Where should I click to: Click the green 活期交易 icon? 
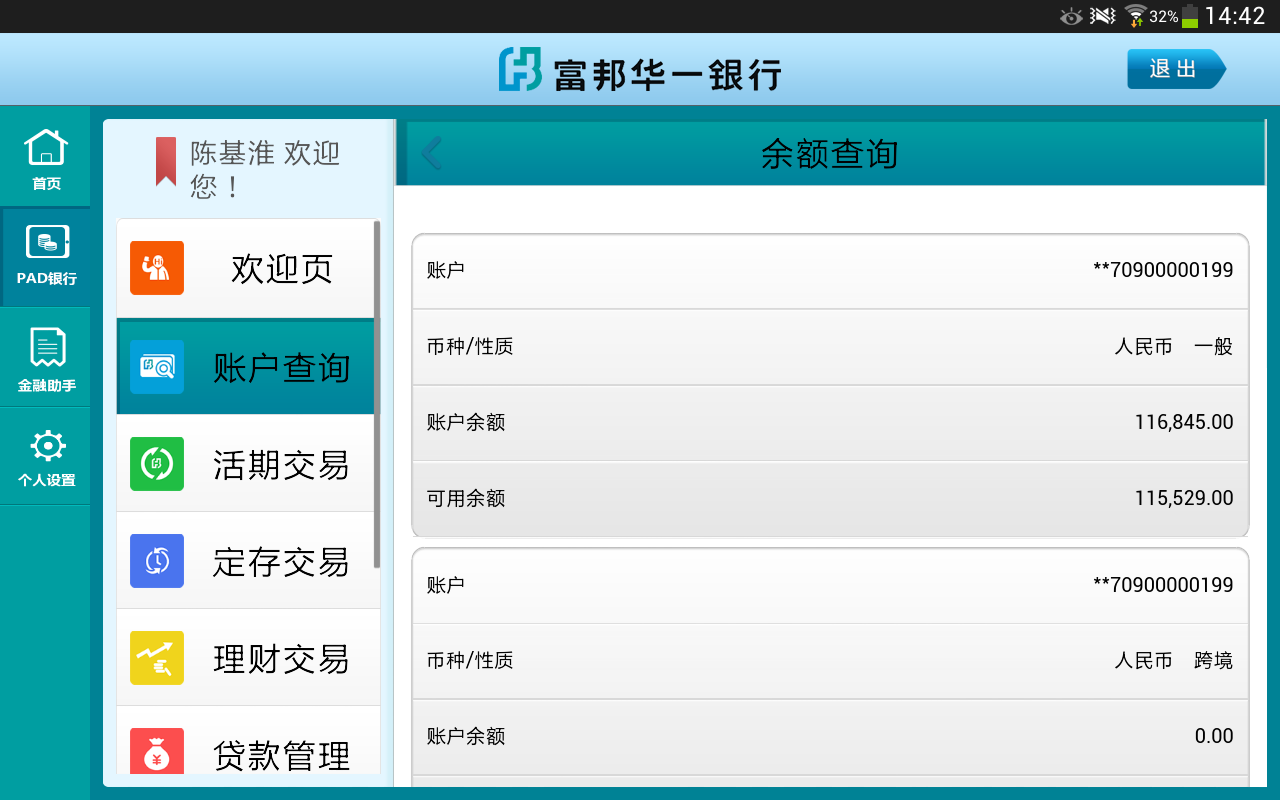click(157, 464)
